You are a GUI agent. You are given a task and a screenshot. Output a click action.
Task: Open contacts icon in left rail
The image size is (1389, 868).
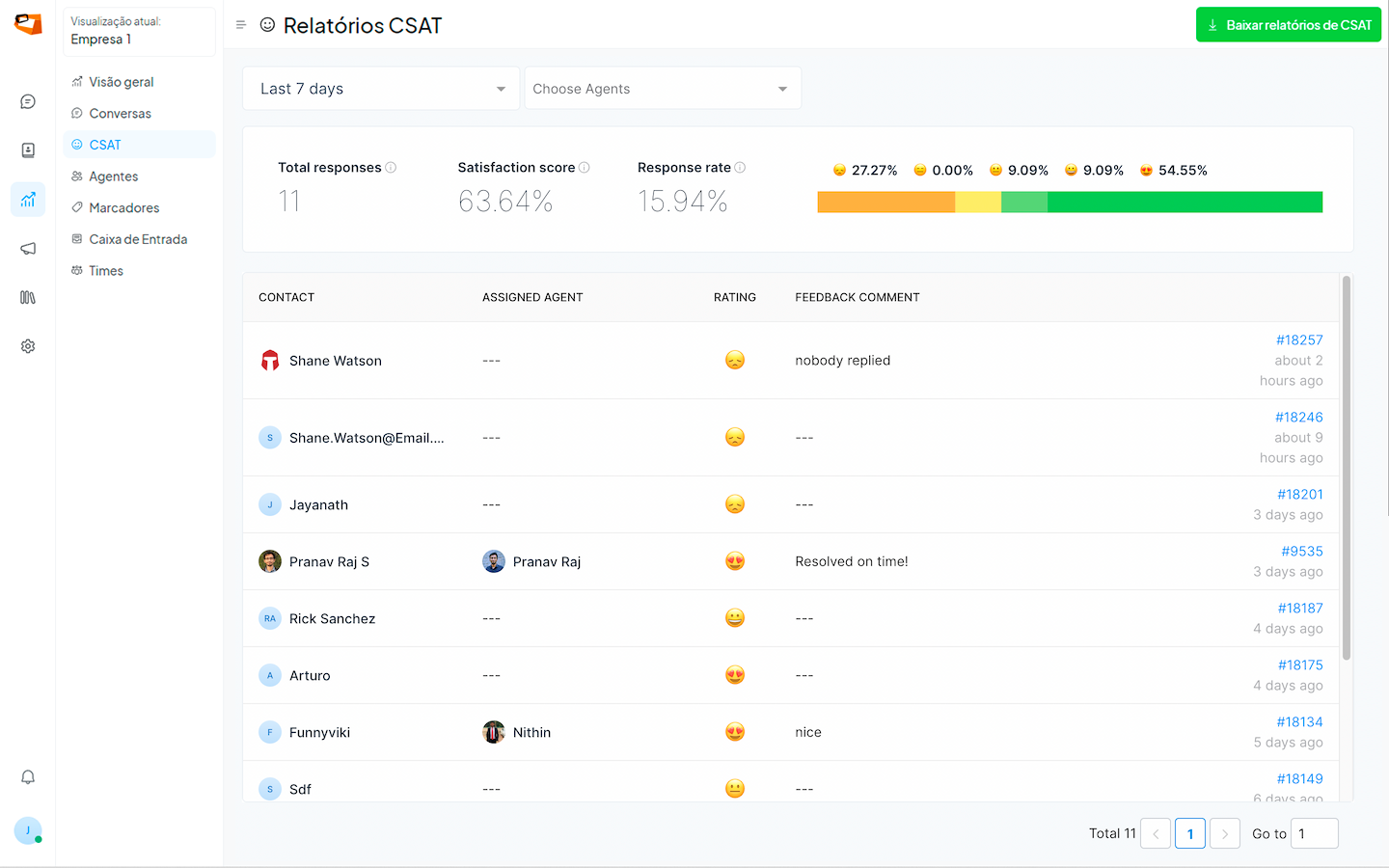coord(28,150)
